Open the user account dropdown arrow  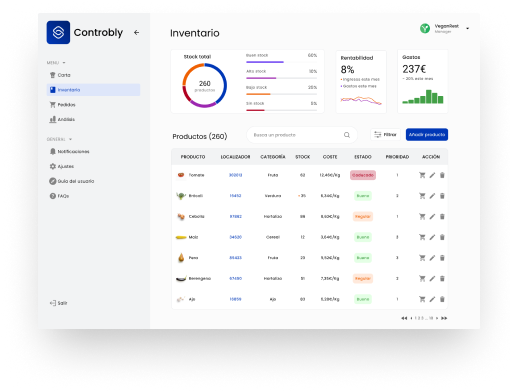pos(467,28)
